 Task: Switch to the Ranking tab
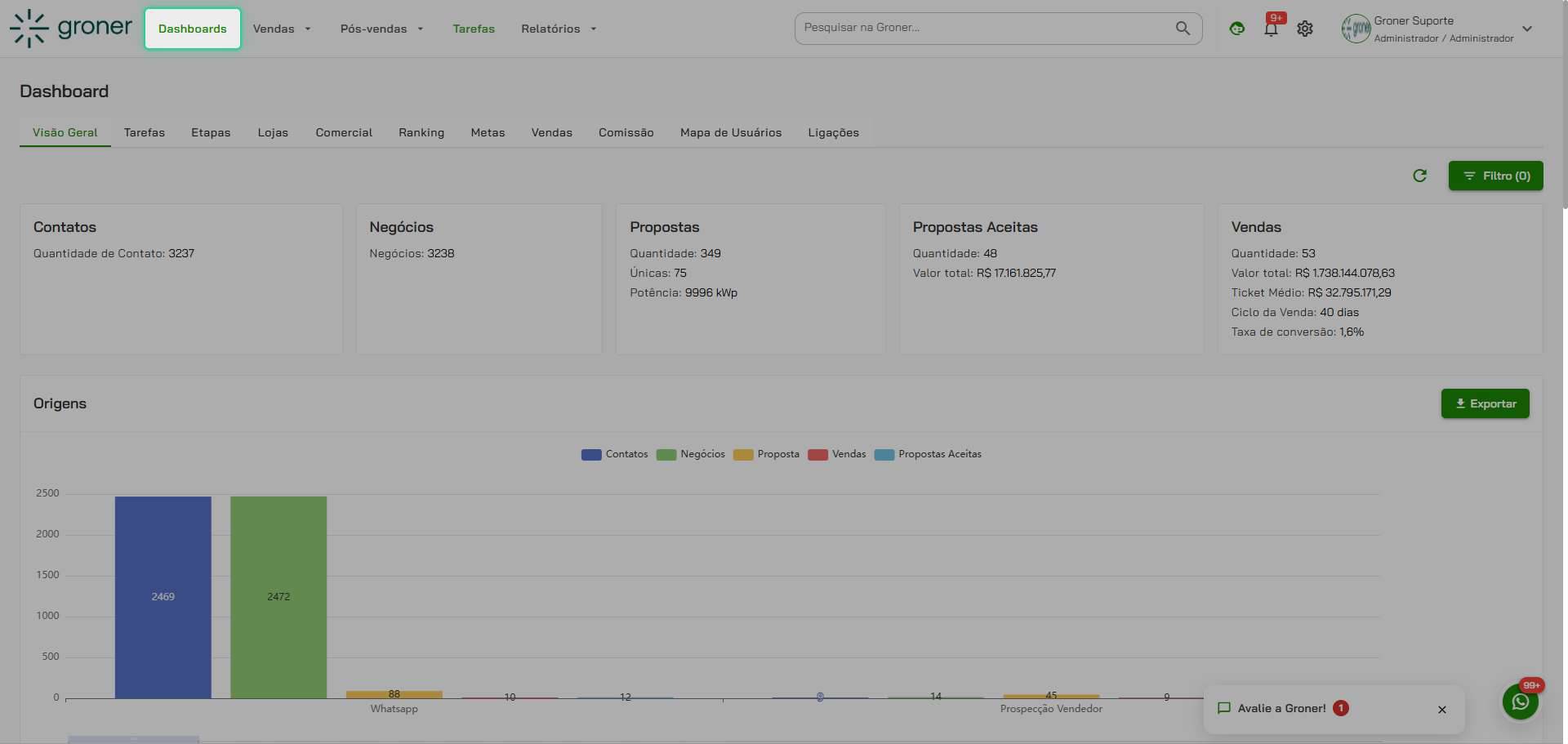[x=421, y=132]
